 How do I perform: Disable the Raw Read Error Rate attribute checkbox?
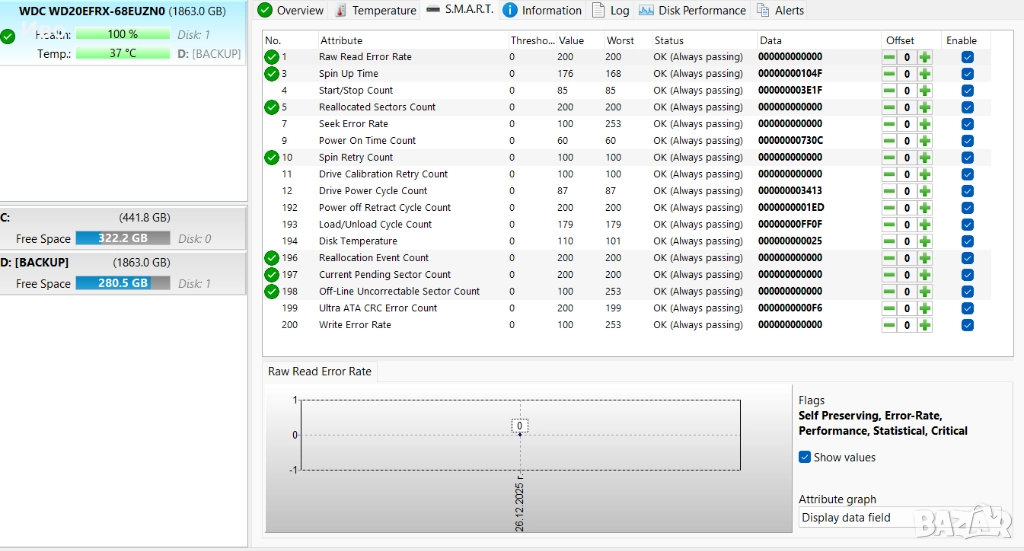point(967,57)
